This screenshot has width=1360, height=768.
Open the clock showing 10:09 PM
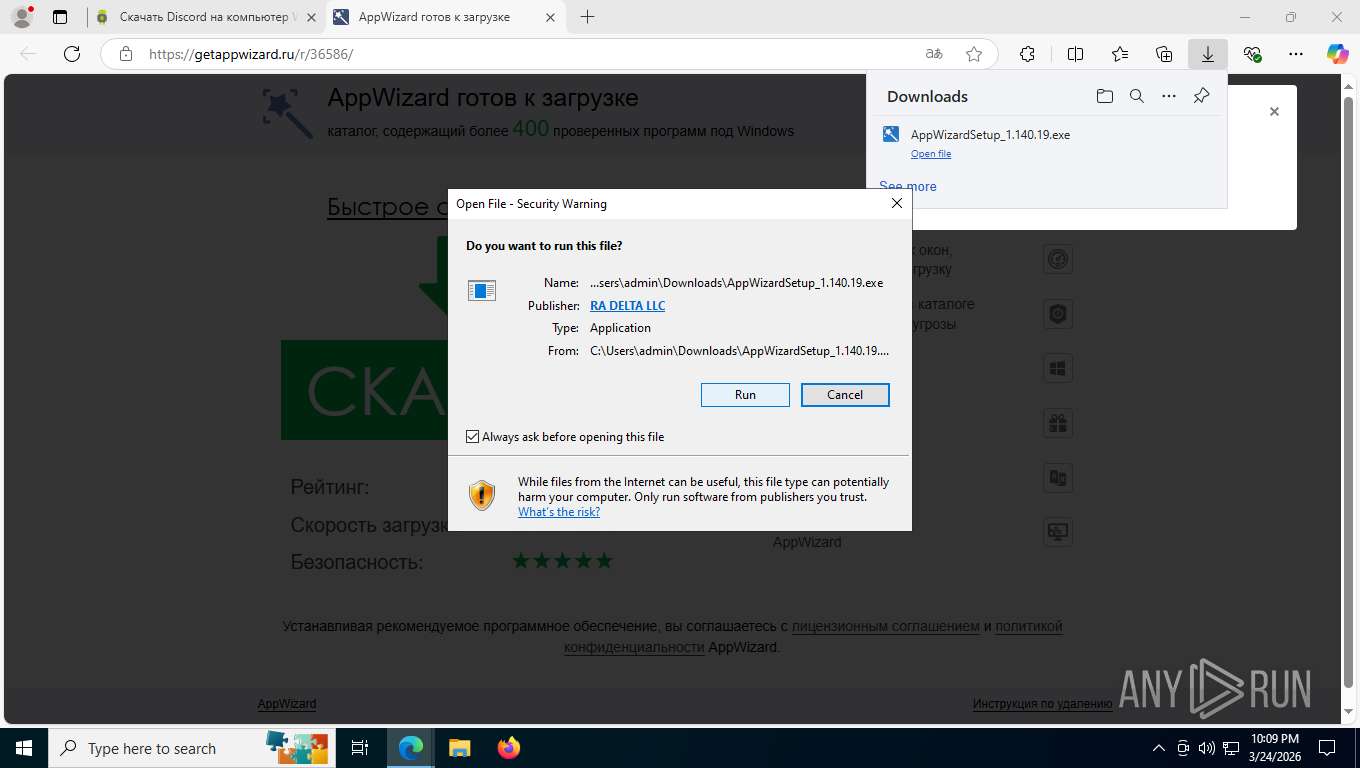(x=1274, y=748)
